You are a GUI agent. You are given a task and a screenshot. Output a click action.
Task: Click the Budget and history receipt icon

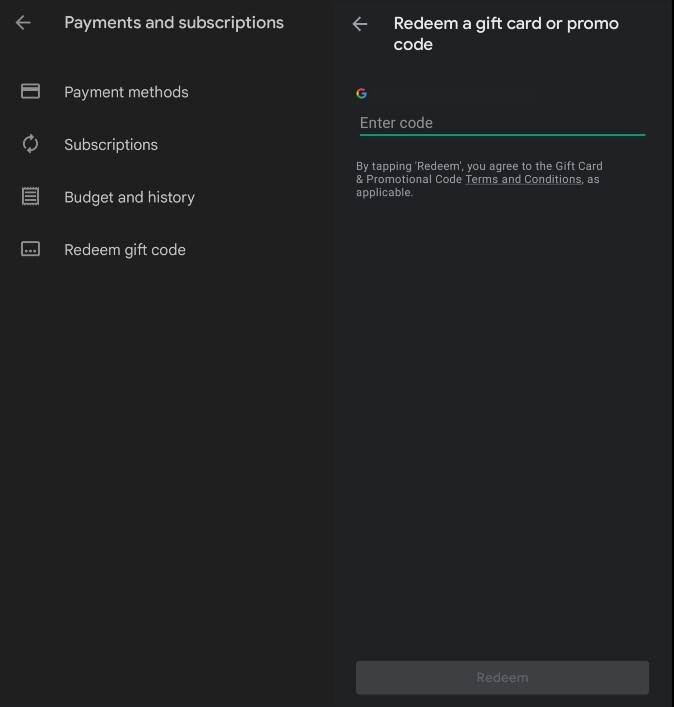coord(30,197)
